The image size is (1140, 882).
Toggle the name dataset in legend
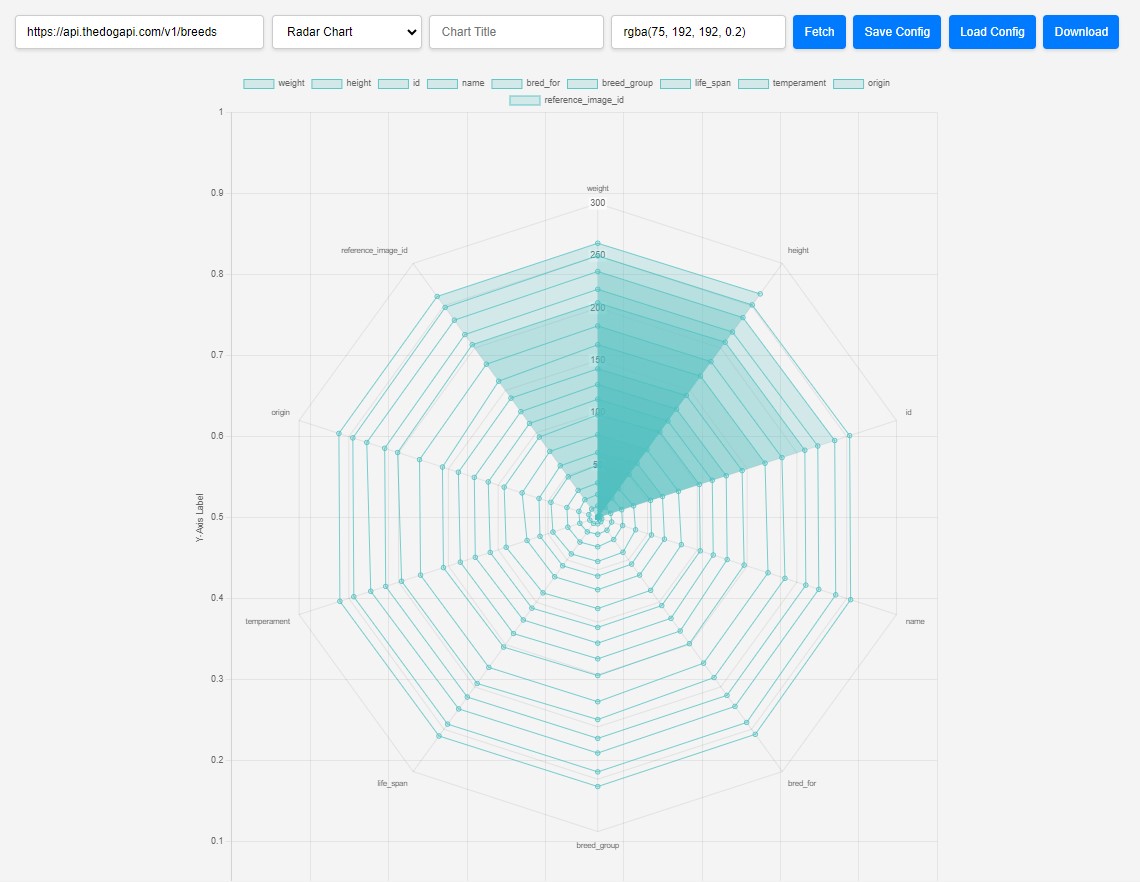[456, 84]
